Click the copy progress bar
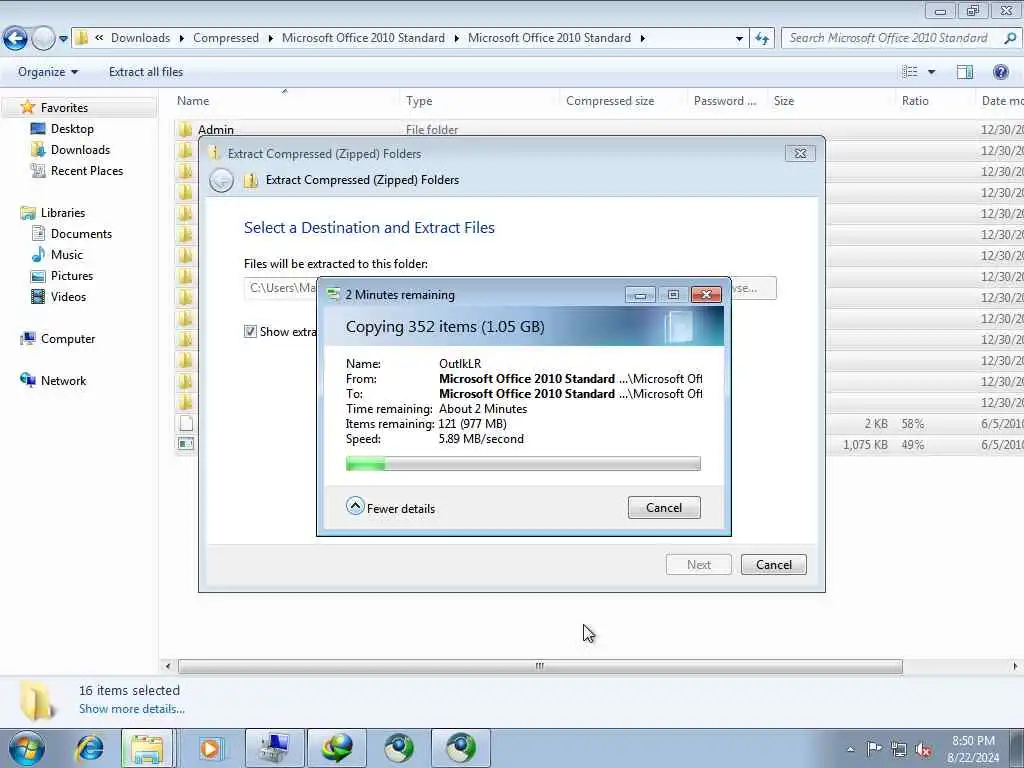 (523, 464)
